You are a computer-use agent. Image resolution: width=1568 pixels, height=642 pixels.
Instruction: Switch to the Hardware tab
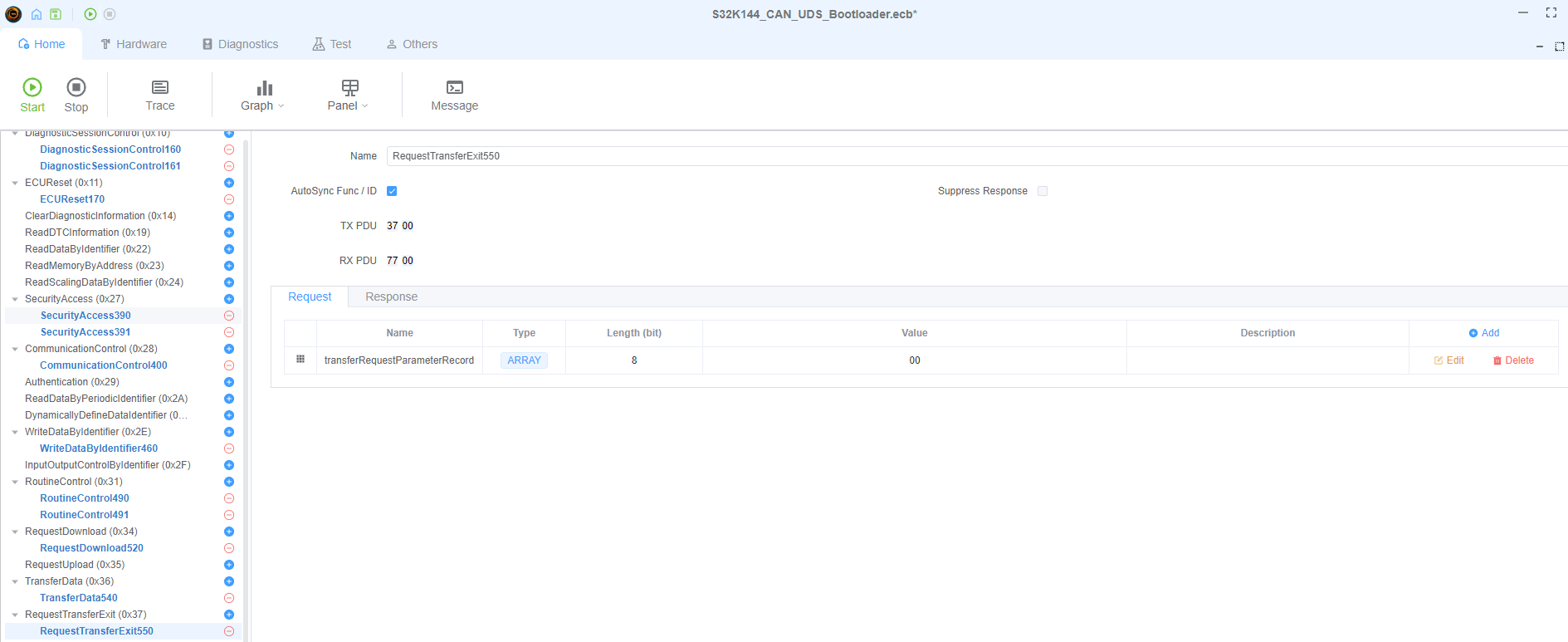click(x=134, y=44)
